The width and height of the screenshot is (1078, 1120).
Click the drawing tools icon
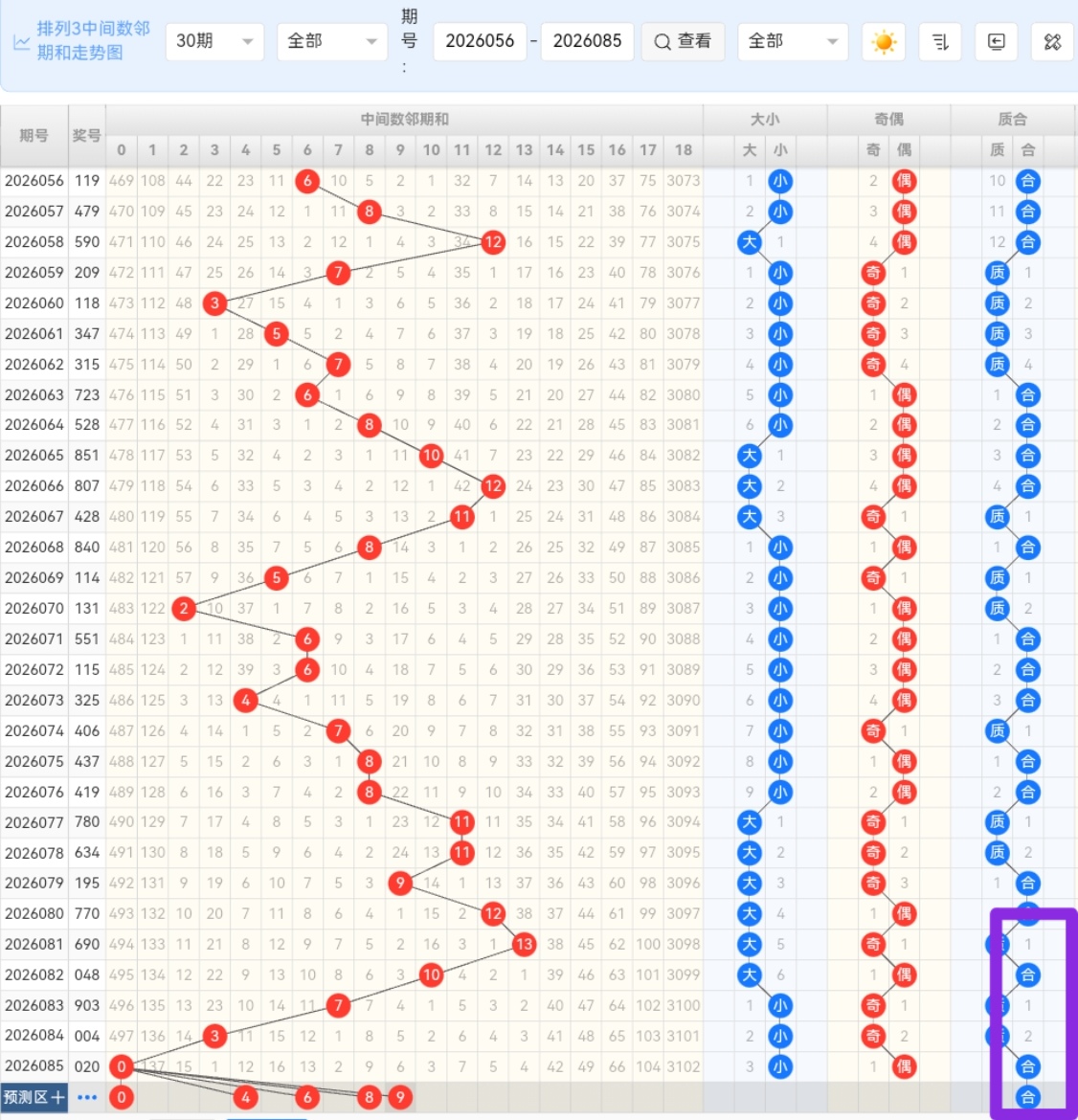point(1052,41)
